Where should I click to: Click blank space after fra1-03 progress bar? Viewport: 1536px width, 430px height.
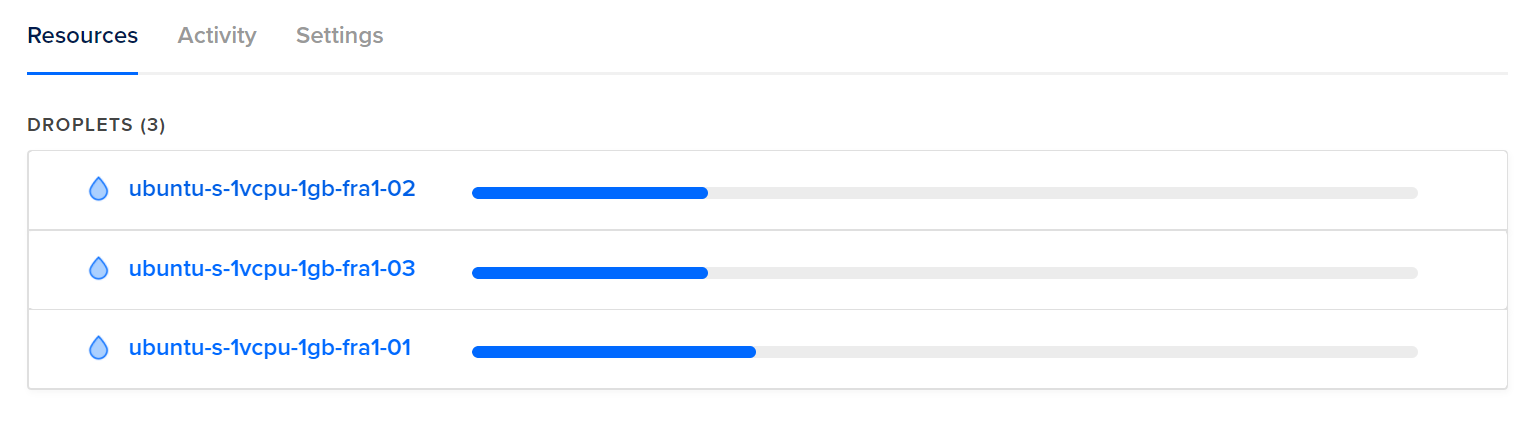pos(1462,270)
